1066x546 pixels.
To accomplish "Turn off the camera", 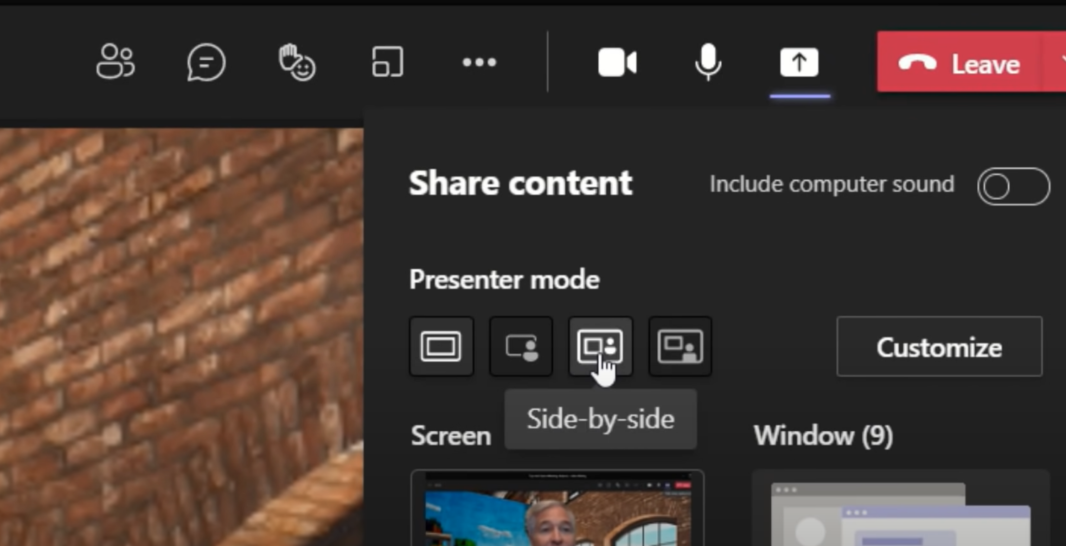I will [x=617, y=63].
